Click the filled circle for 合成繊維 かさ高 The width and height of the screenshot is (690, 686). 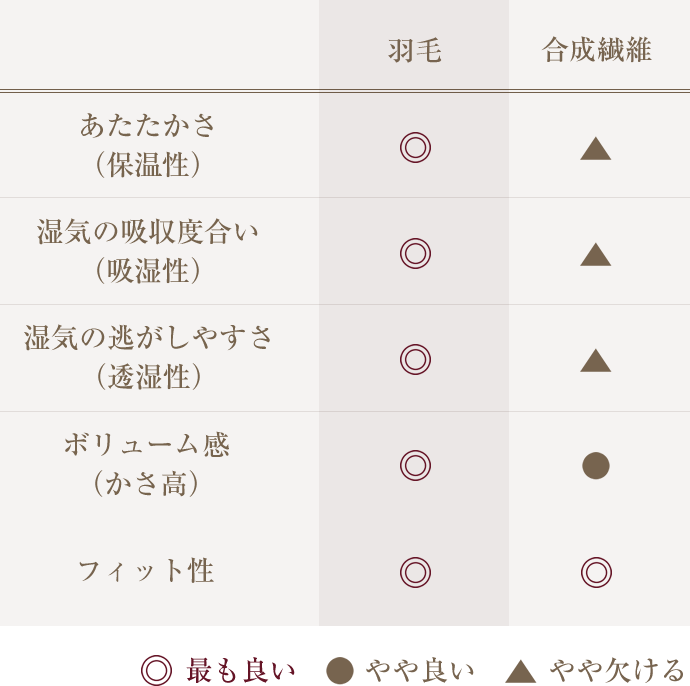[x=595, y=466]
